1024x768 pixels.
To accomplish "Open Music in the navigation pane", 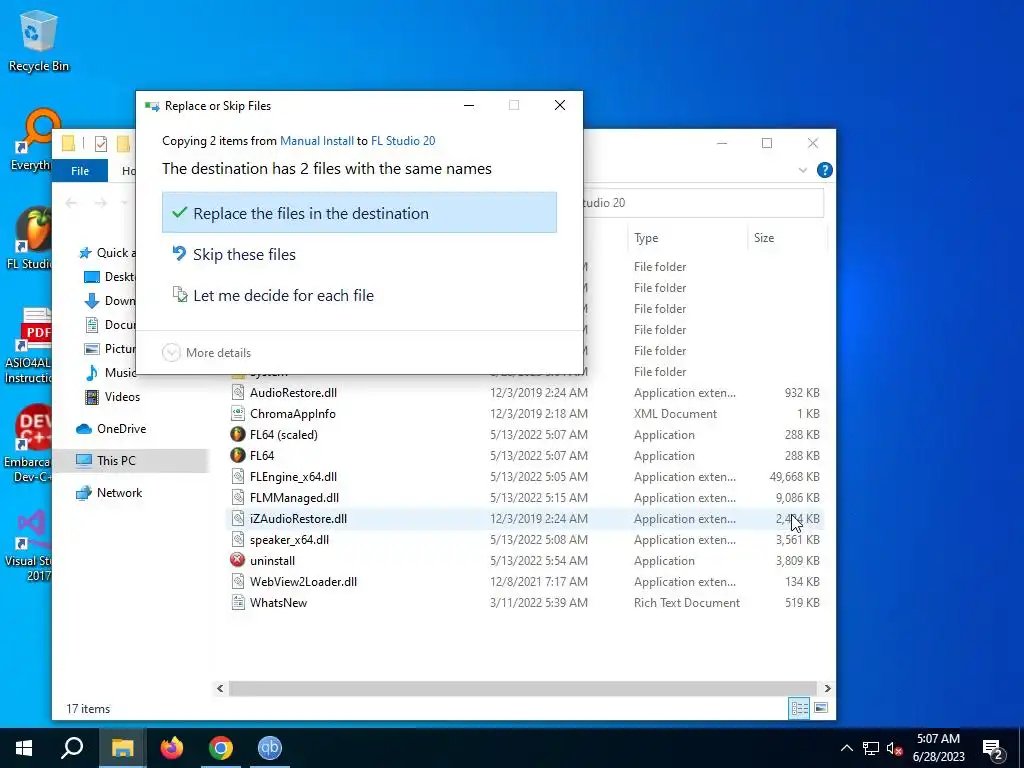I will [111, 373].
